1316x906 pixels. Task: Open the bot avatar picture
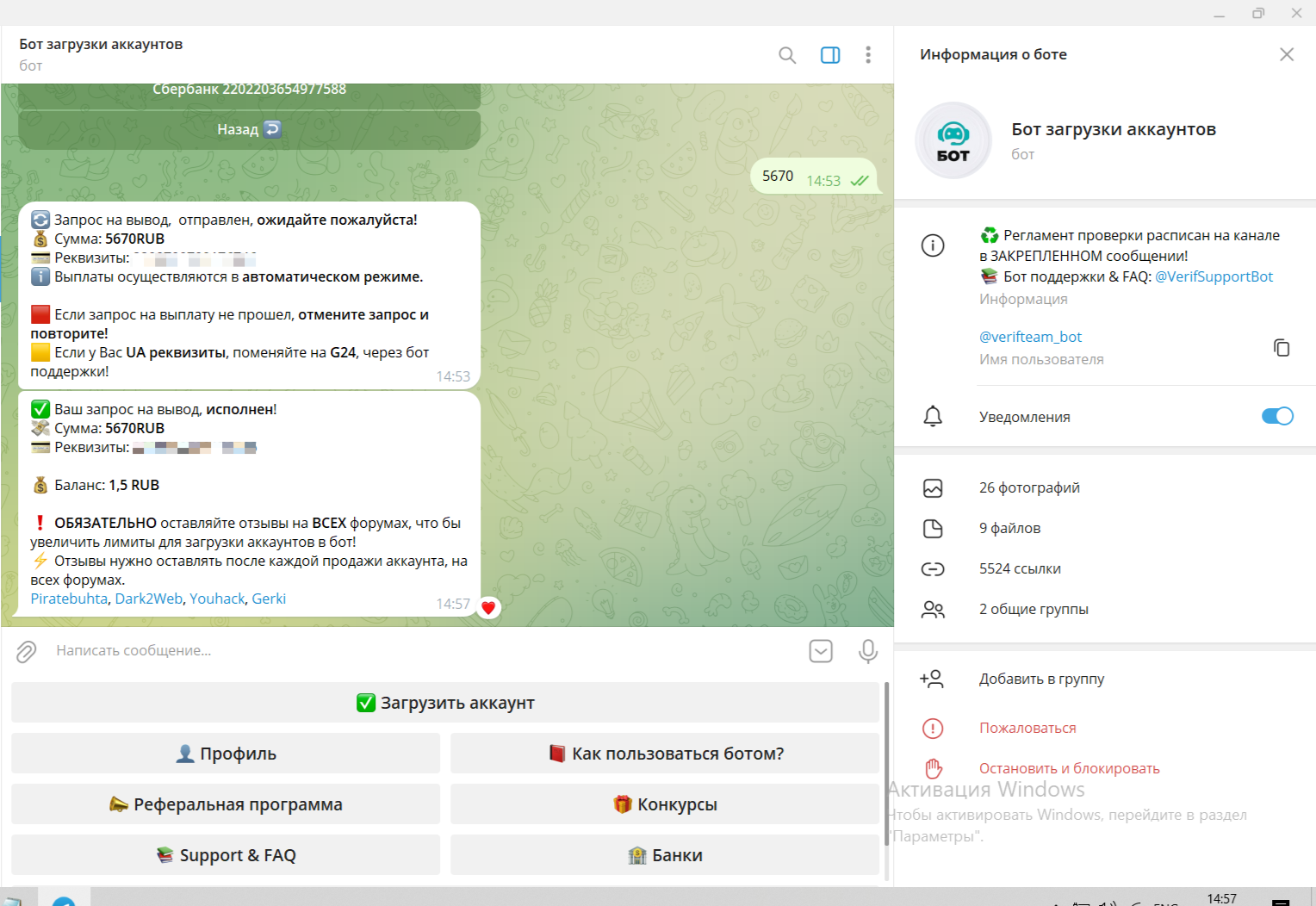click(x=953, y=140)
